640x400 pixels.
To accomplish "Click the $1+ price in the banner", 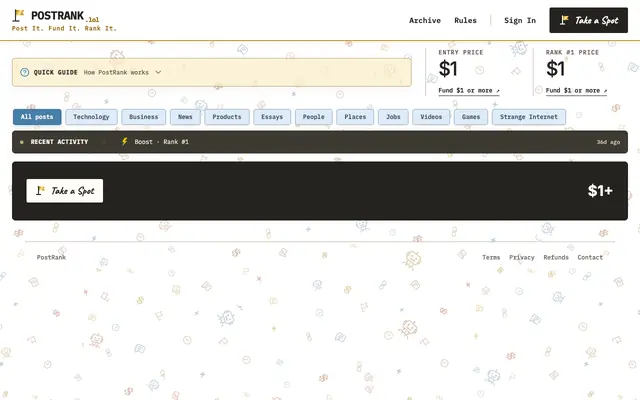I will pos(600,191).
